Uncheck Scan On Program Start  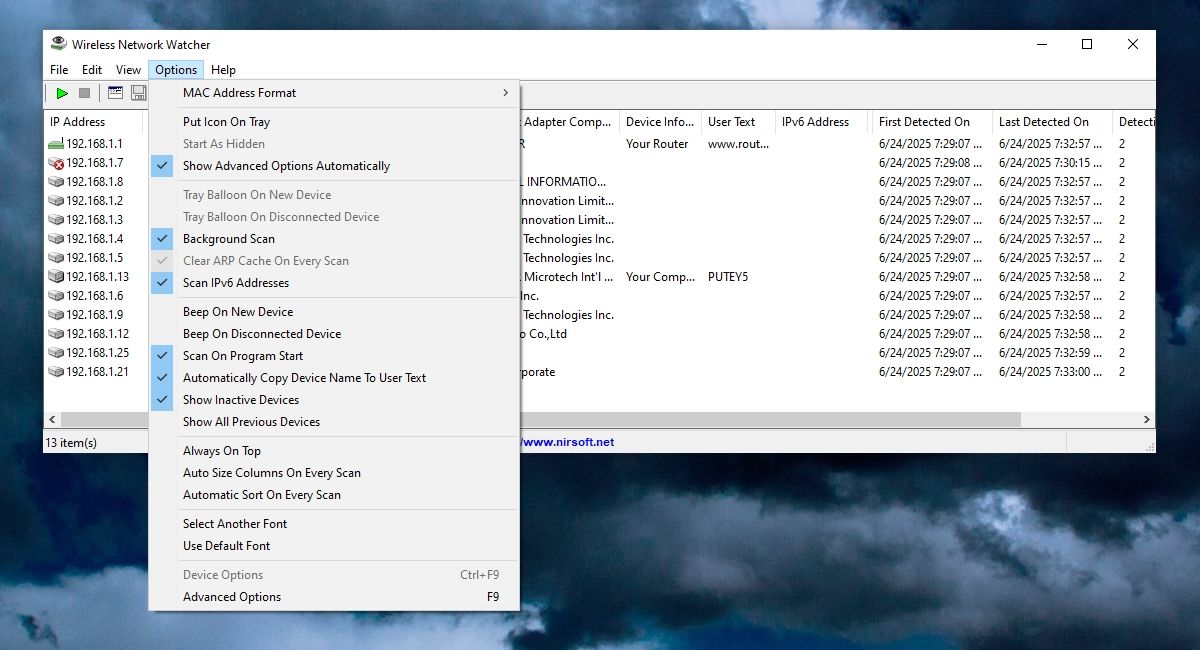click(334, 356)
